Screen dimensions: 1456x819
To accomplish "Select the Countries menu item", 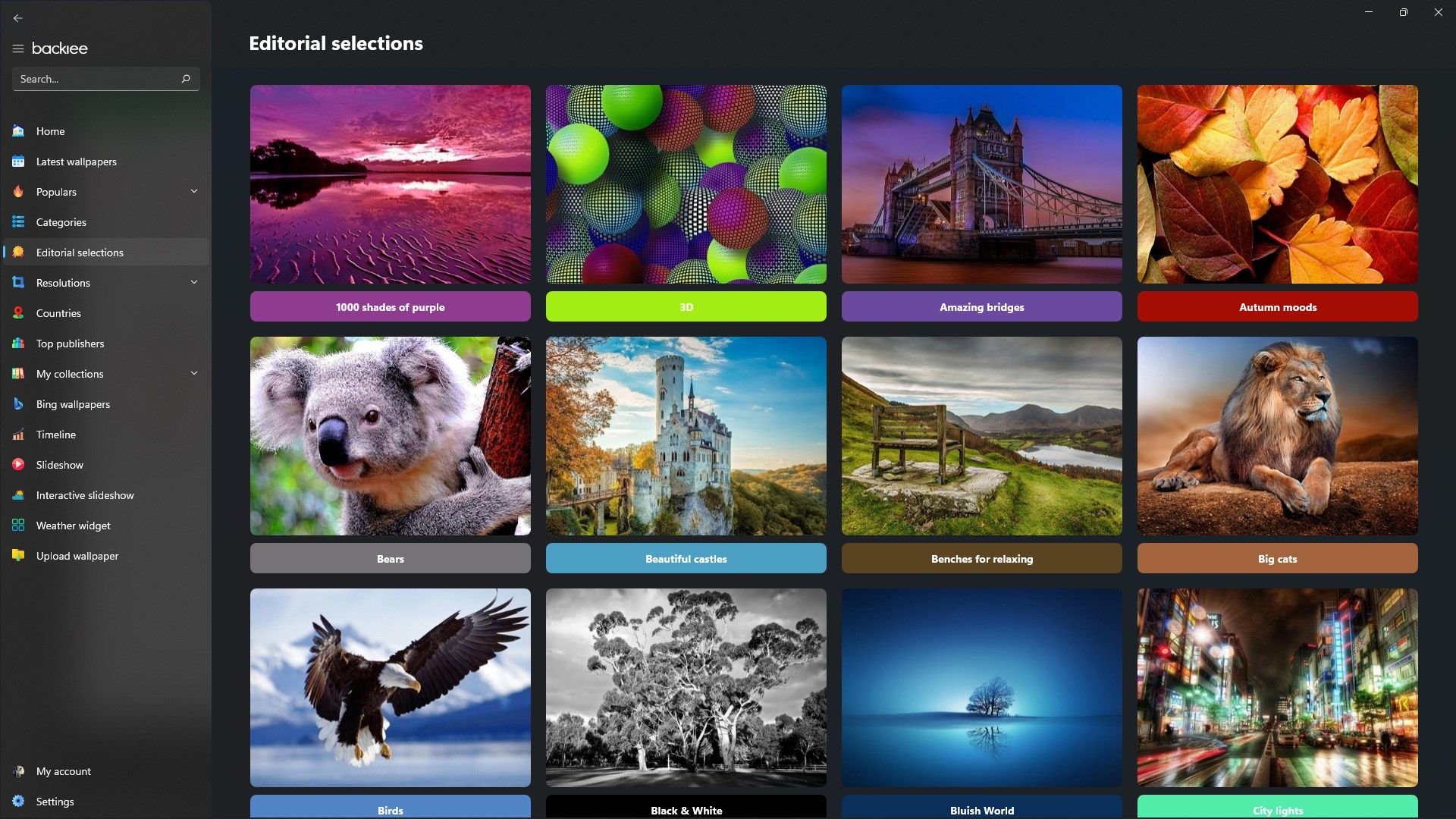I will (x=58, y=312).
